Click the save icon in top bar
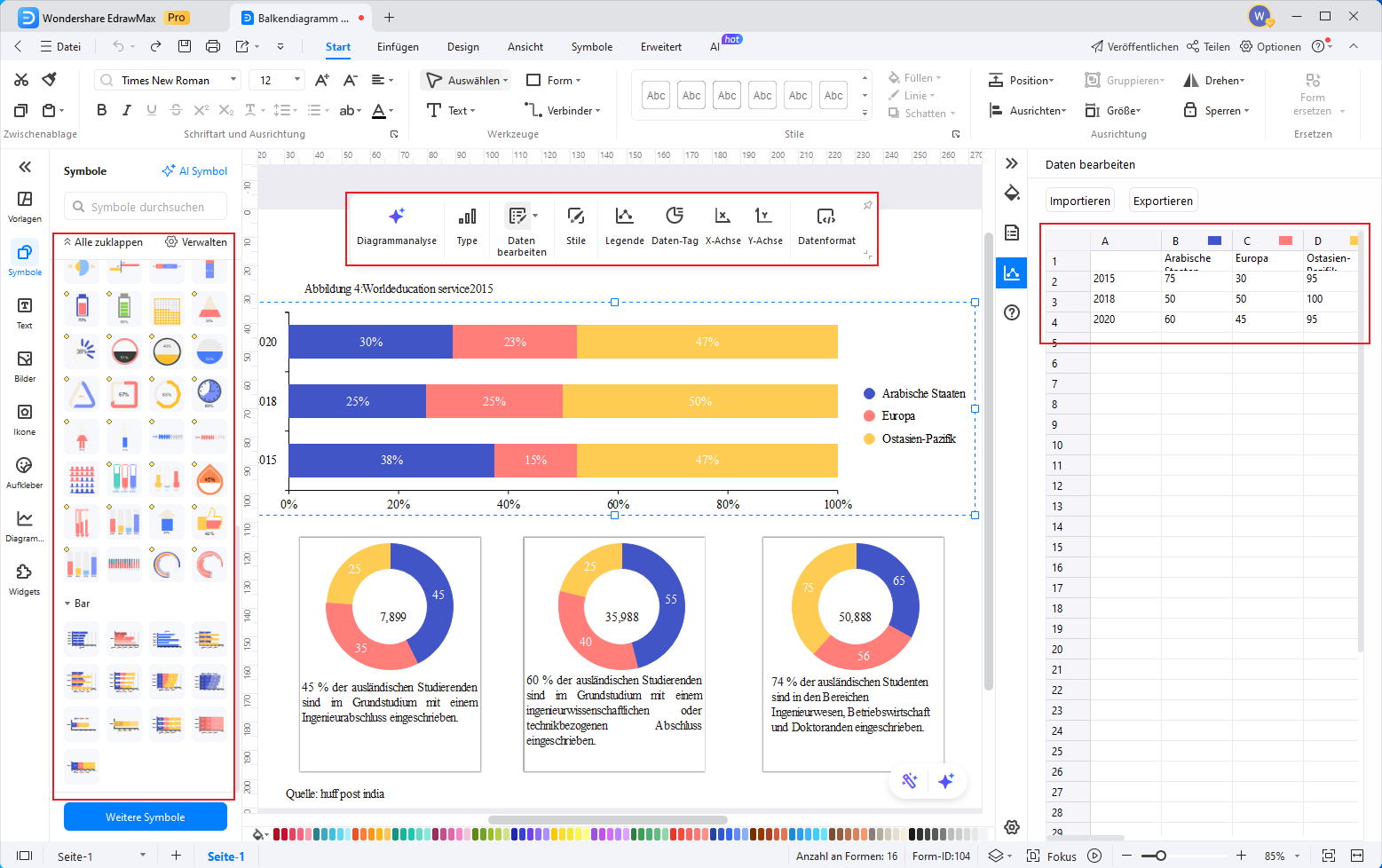This screenshot has height=868, width=1382. 185,46
